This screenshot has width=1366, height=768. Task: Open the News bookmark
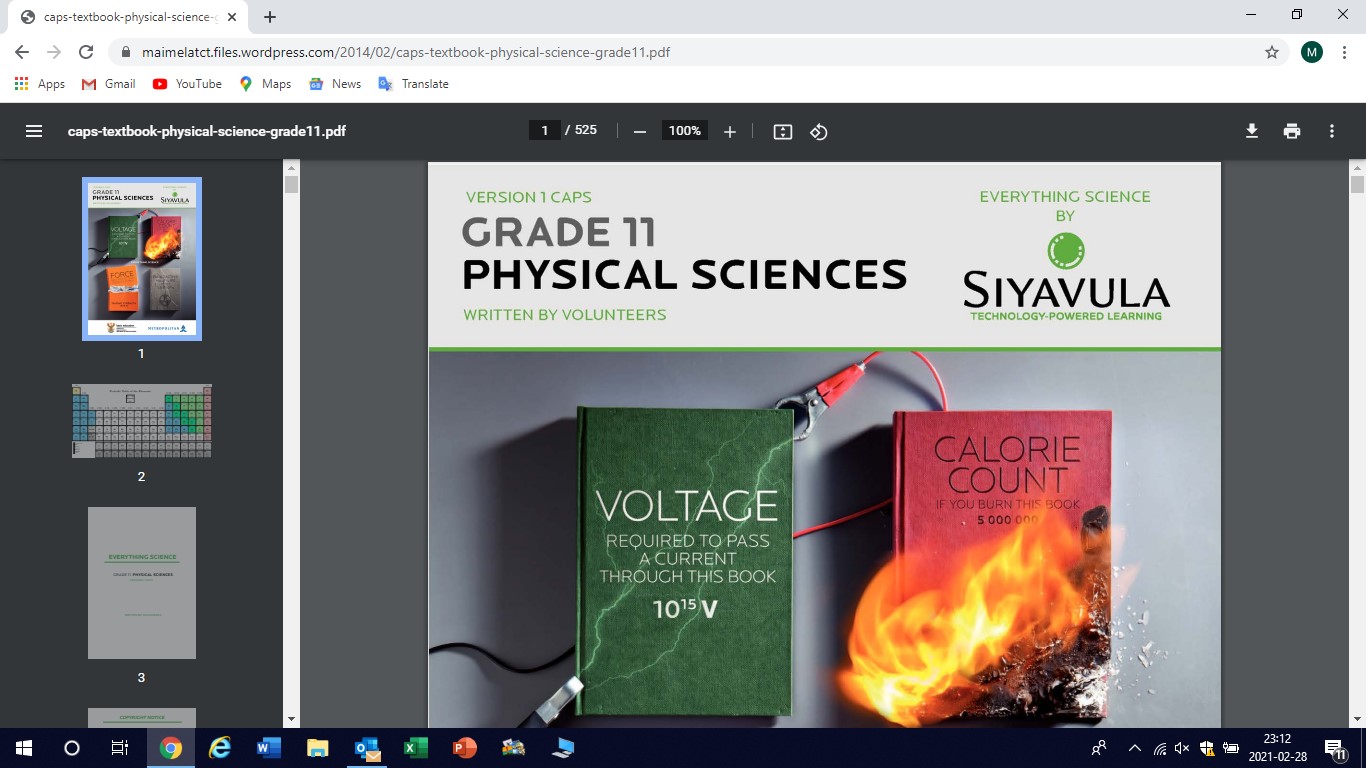point(335,84)
